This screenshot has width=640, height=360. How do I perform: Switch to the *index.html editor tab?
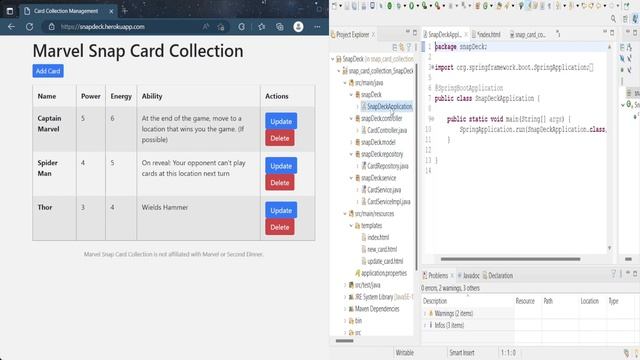point(486,35)
